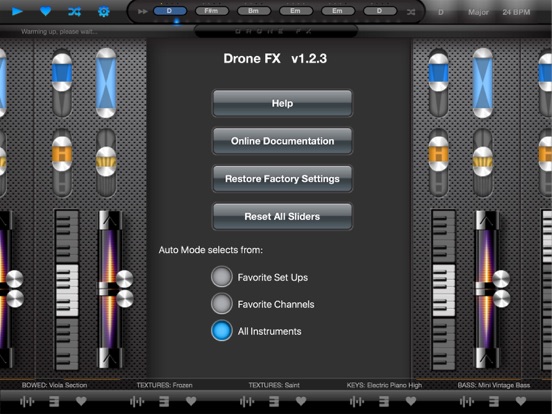This screenshot has height=414, width=552.
Task: Select the Bm chord slot
Action: pos(253,11)
